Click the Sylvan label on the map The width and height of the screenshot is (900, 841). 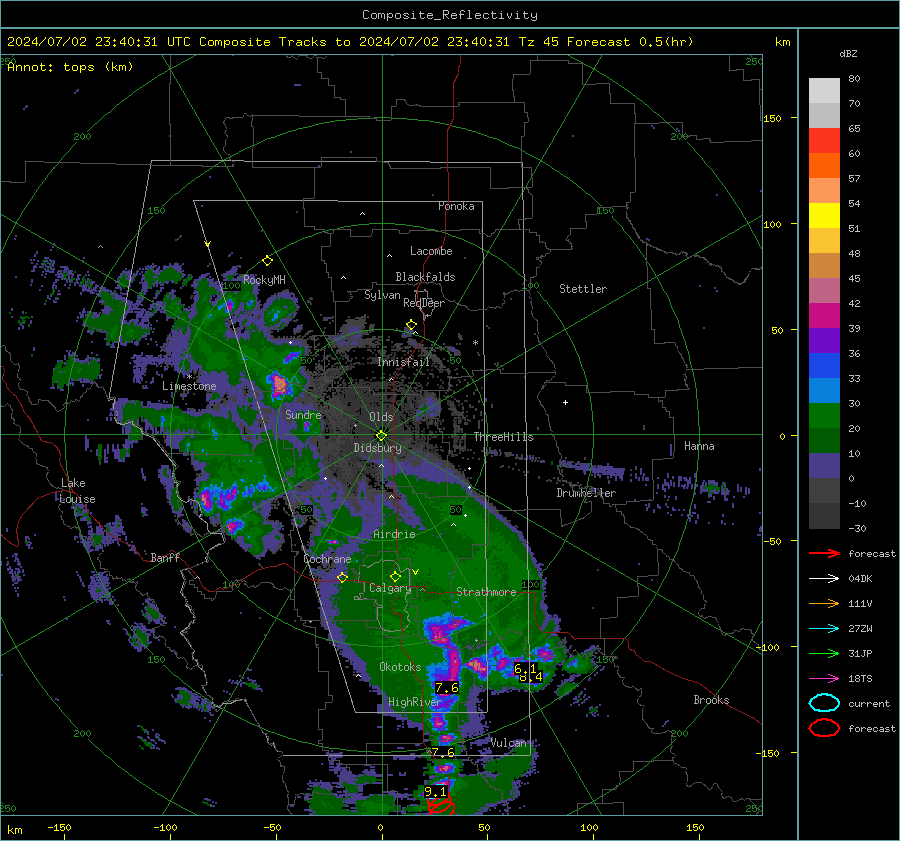point(382,295)
